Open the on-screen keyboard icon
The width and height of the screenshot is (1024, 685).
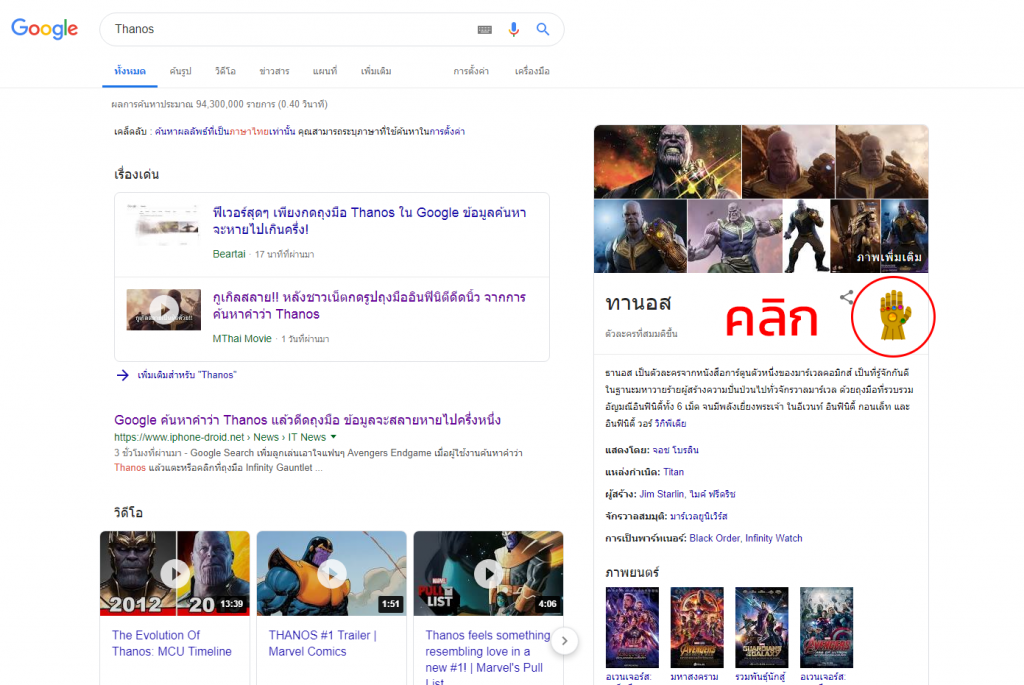(485, 30)
